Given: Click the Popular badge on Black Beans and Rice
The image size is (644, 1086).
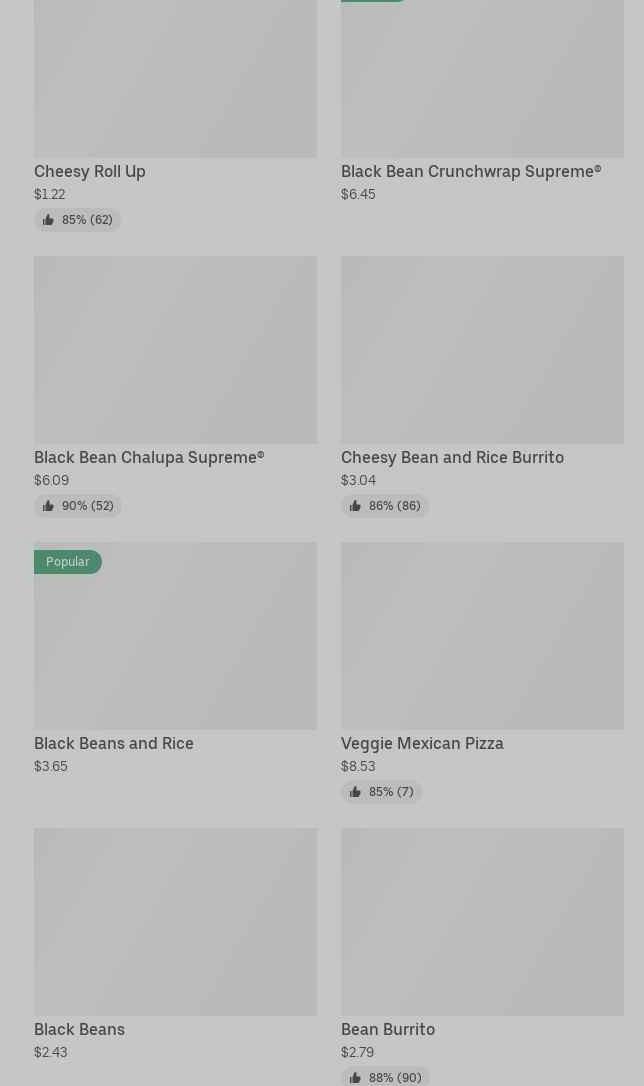Looking at the screenshot, I should pos(68,562).
